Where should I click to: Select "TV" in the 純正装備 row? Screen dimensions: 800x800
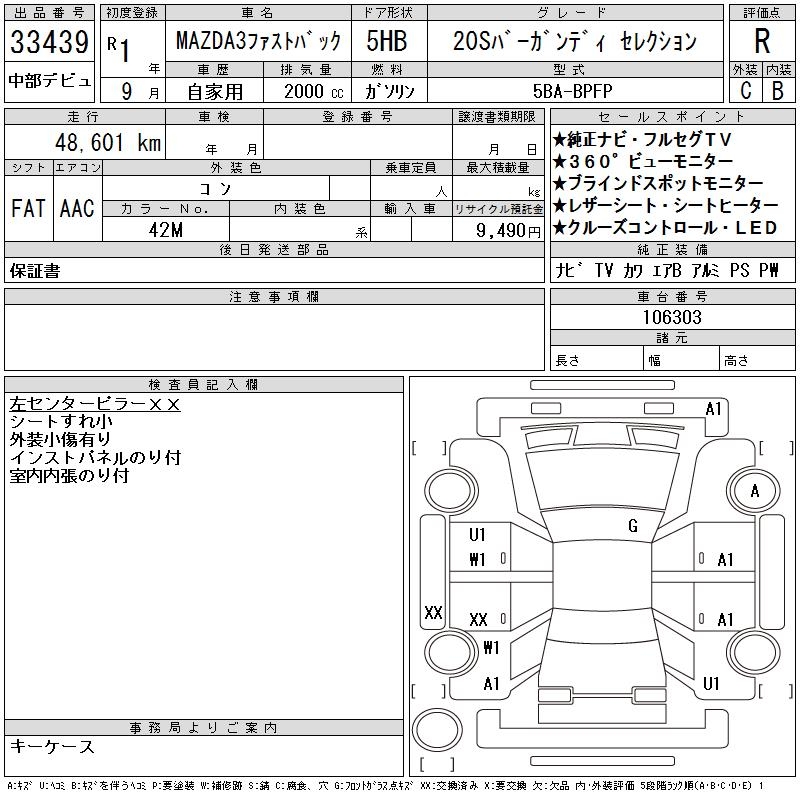[604, 270]
